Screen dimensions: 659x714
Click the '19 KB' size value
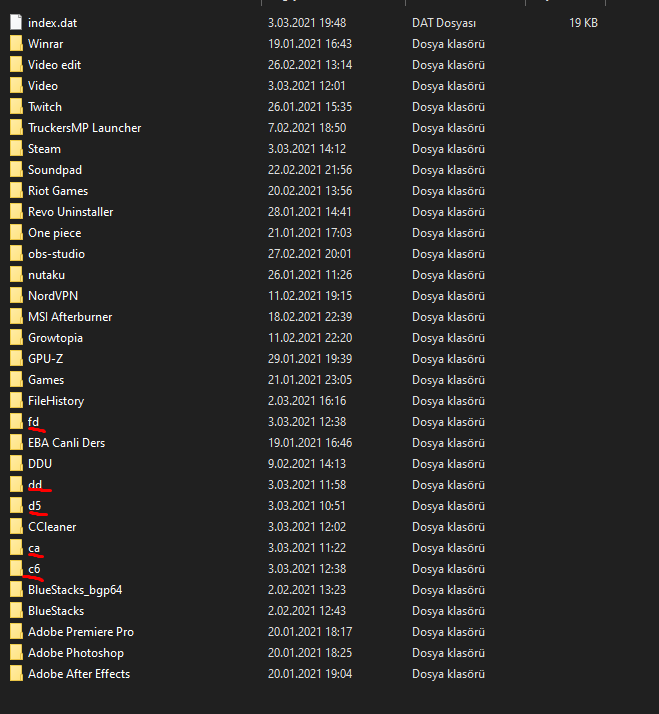[583, 23]
